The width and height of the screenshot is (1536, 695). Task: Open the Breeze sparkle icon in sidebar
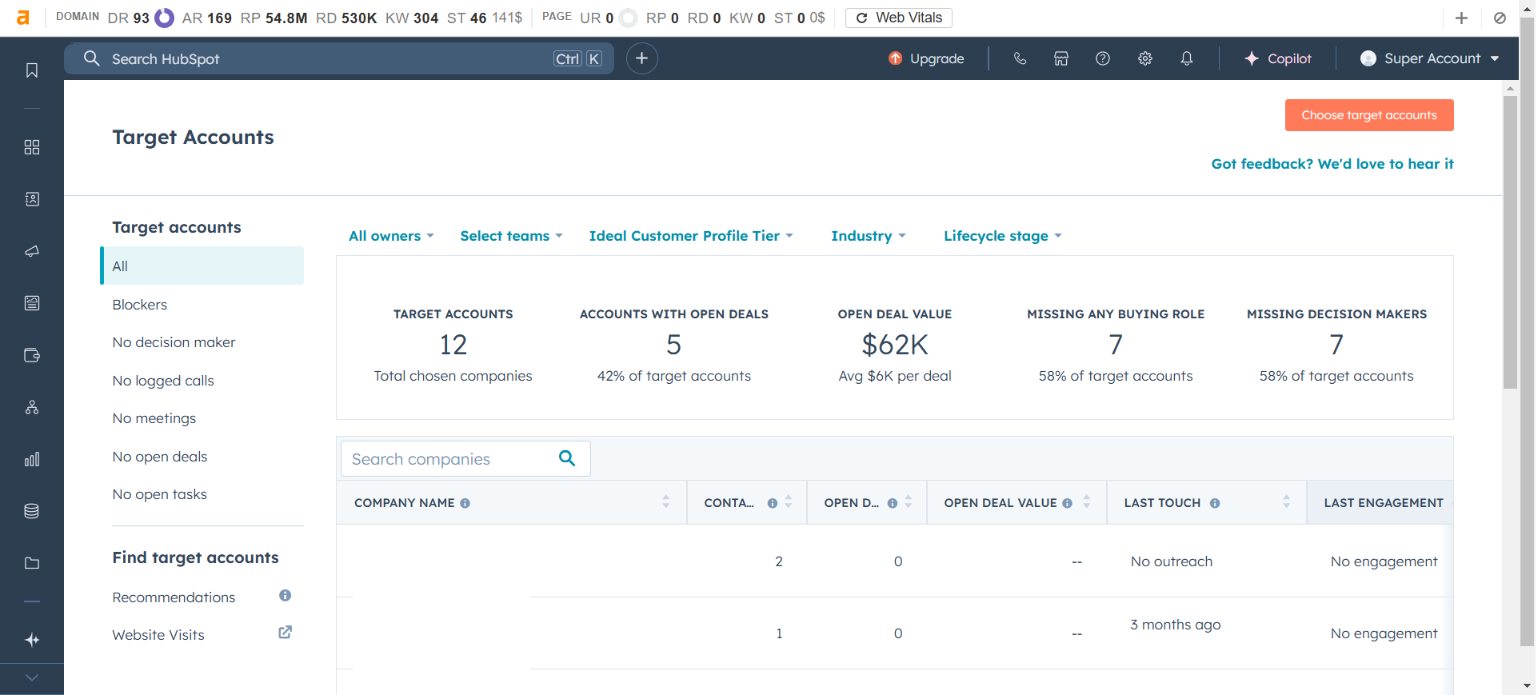(32, 640)
